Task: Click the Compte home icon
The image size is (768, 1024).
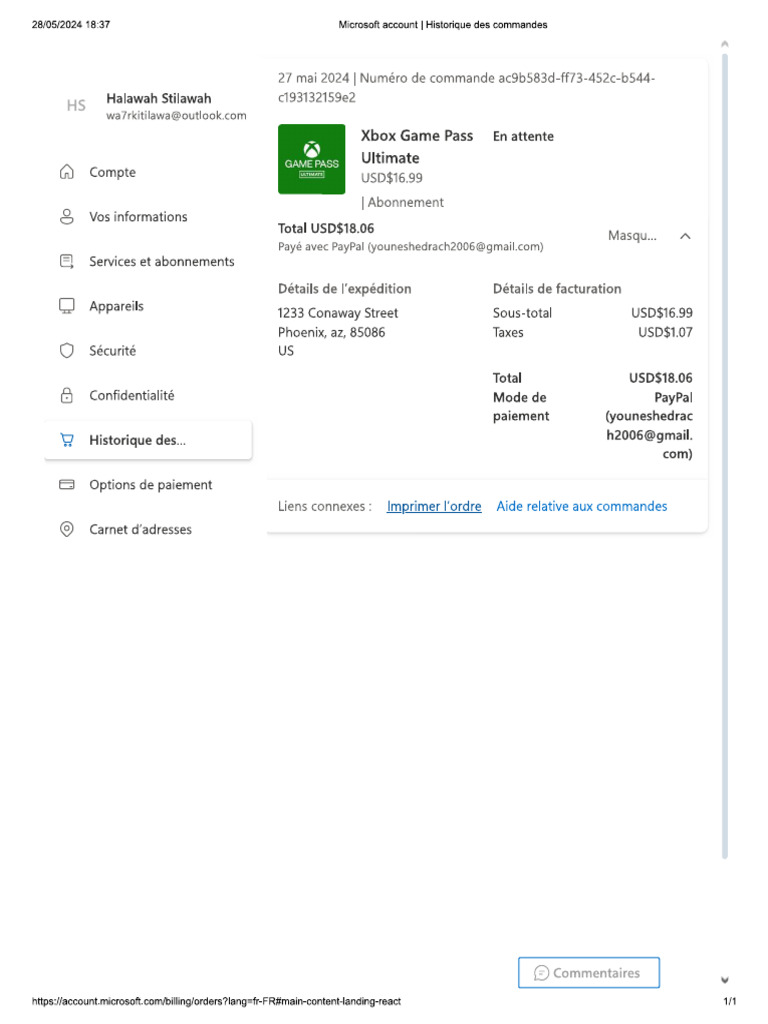Action: [67, 172]
